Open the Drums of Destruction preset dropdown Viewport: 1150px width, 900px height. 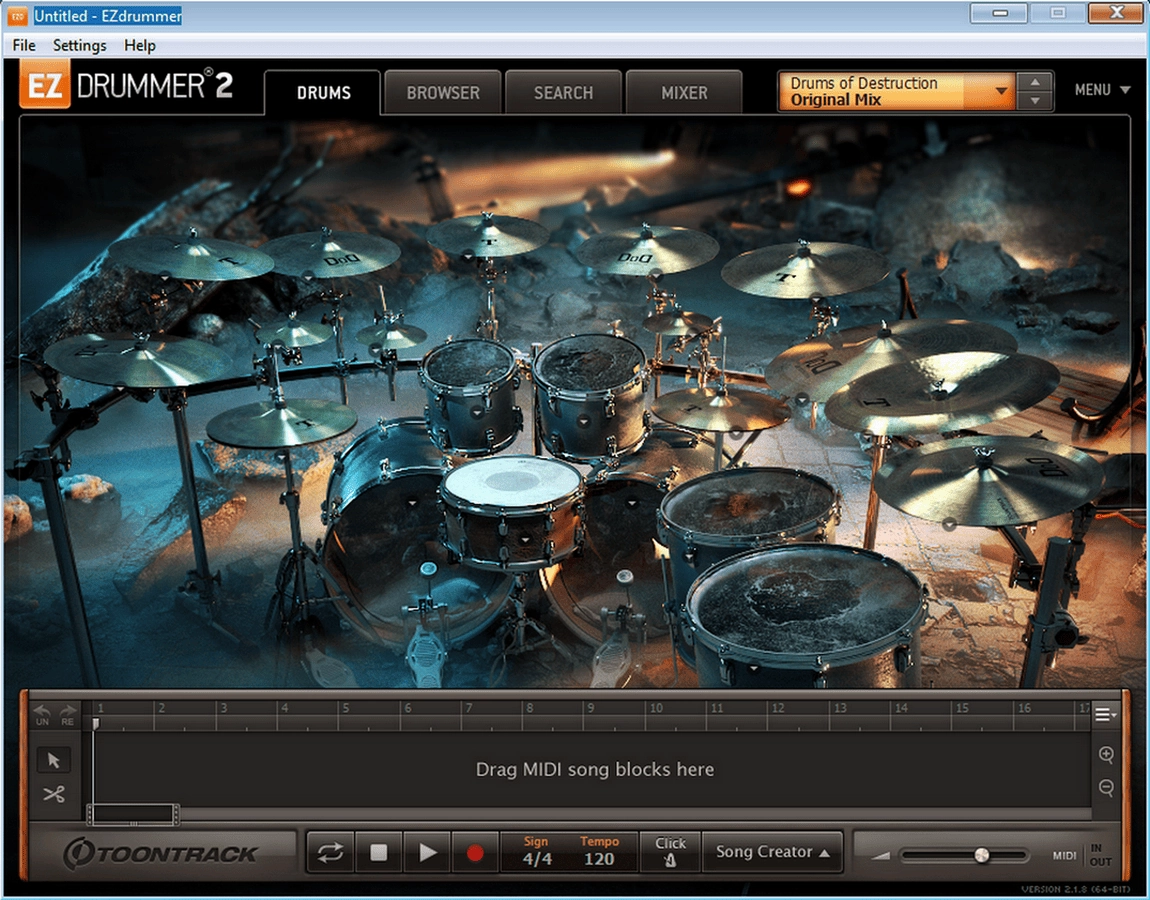[x=896, y=91]
